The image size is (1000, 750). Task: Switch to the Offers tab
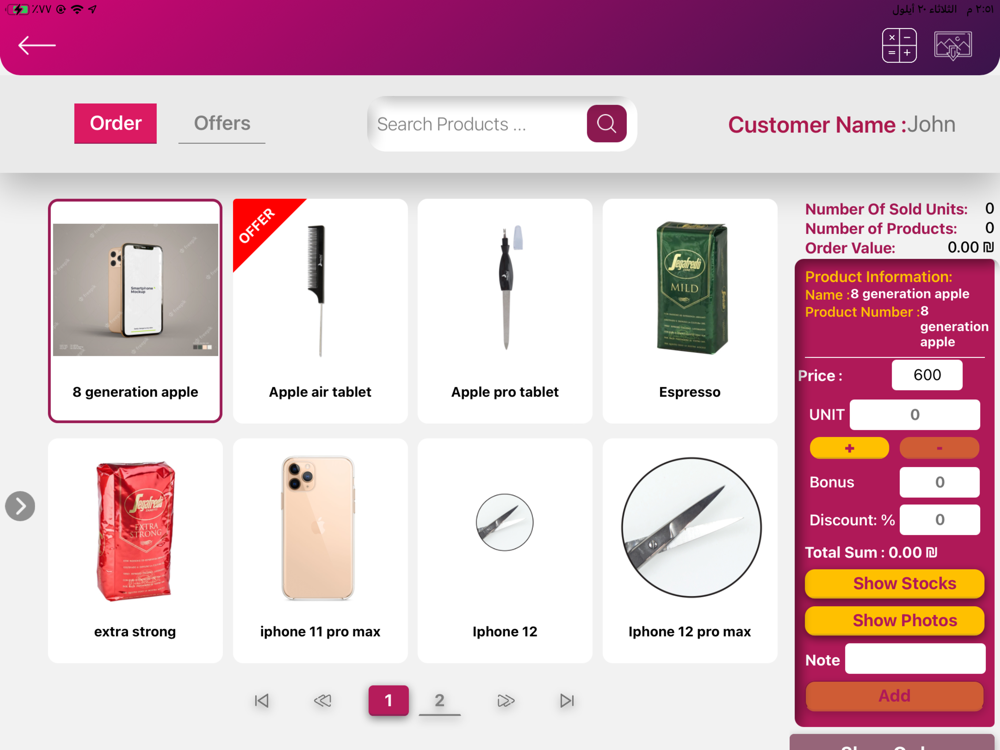222,123
